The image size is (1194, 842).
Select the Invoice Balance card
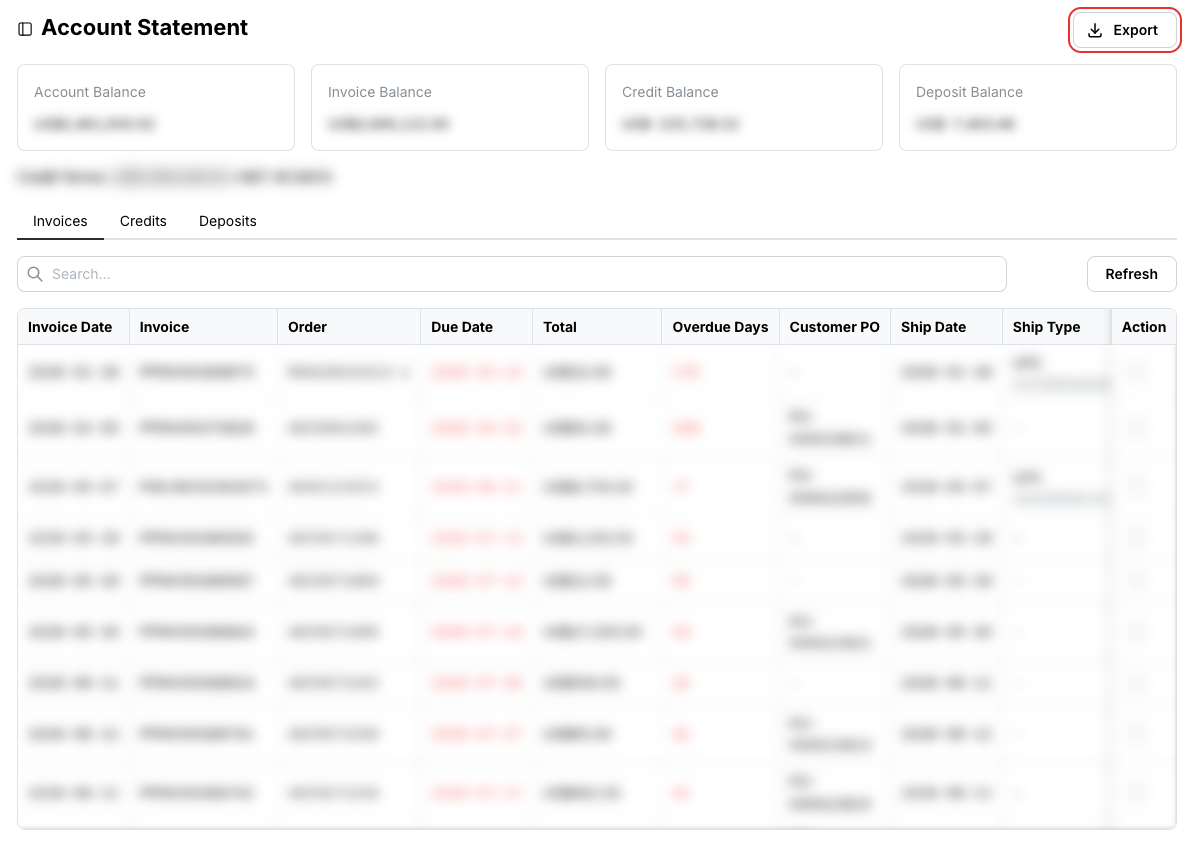pyautogui.click(x=450, y=107)
